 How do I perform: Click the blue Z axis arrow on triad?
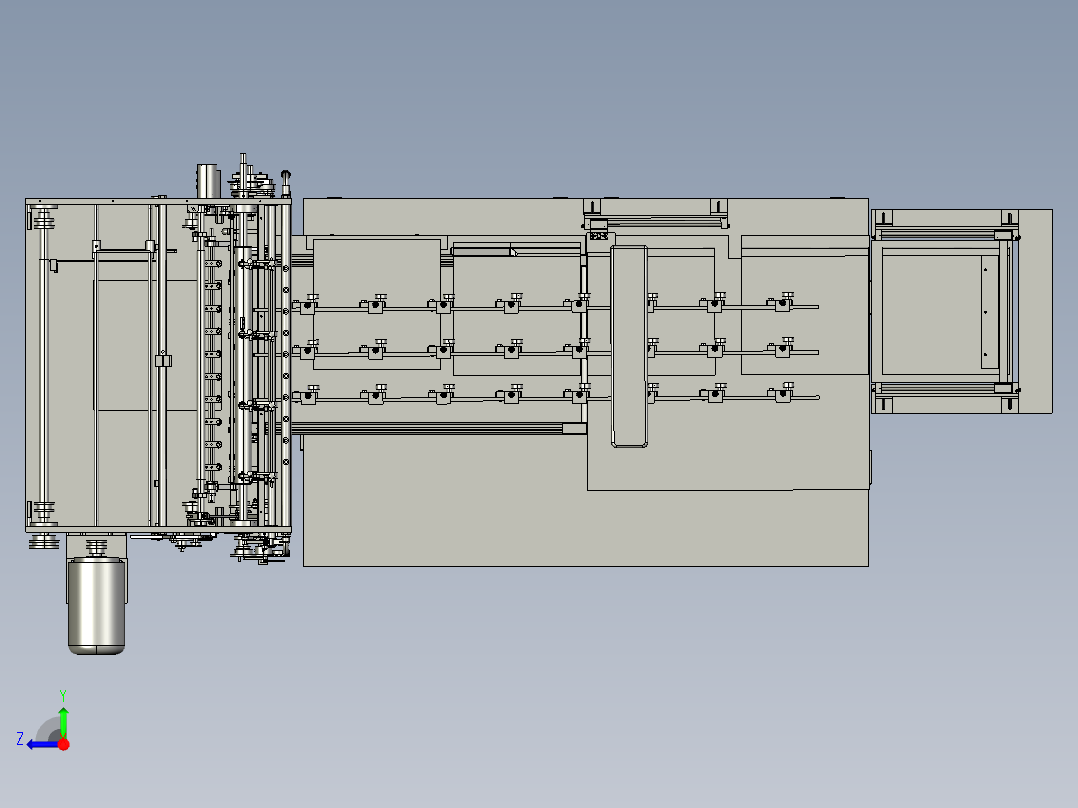click(42, 745)
